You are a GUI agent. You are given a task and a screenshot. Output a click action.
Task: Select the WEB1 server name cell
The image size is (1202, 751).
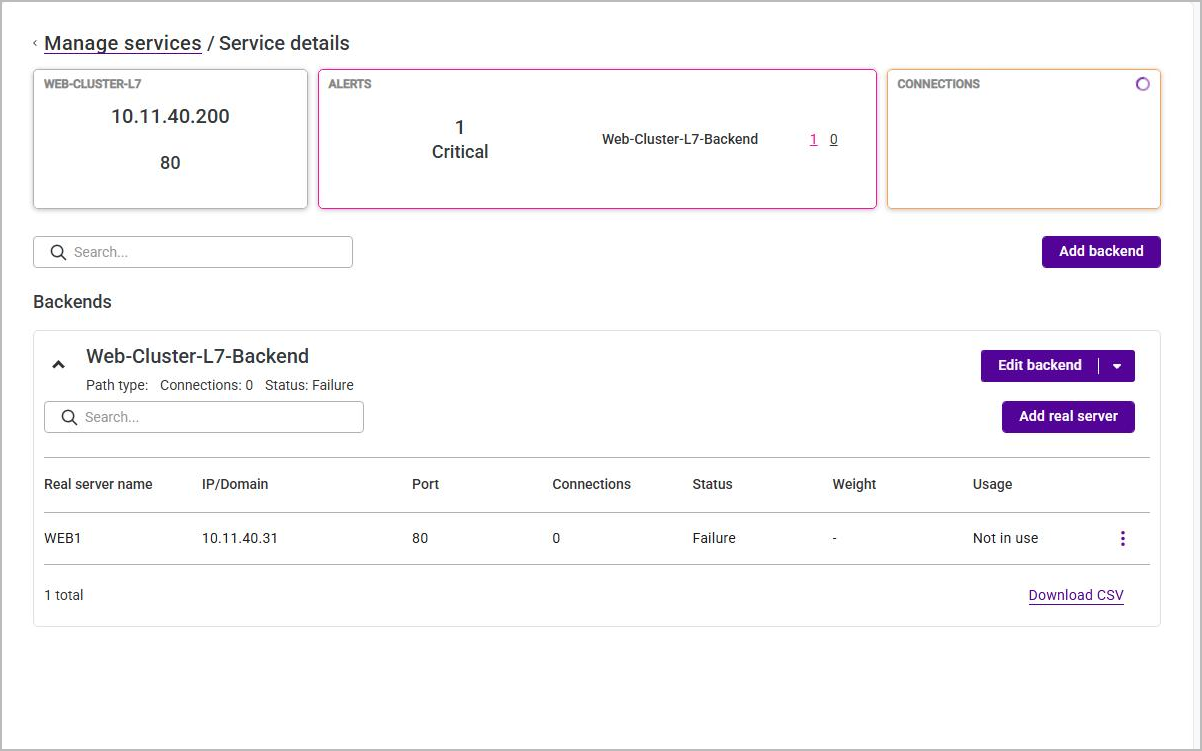pyautogui.click(x=63, y=538)
